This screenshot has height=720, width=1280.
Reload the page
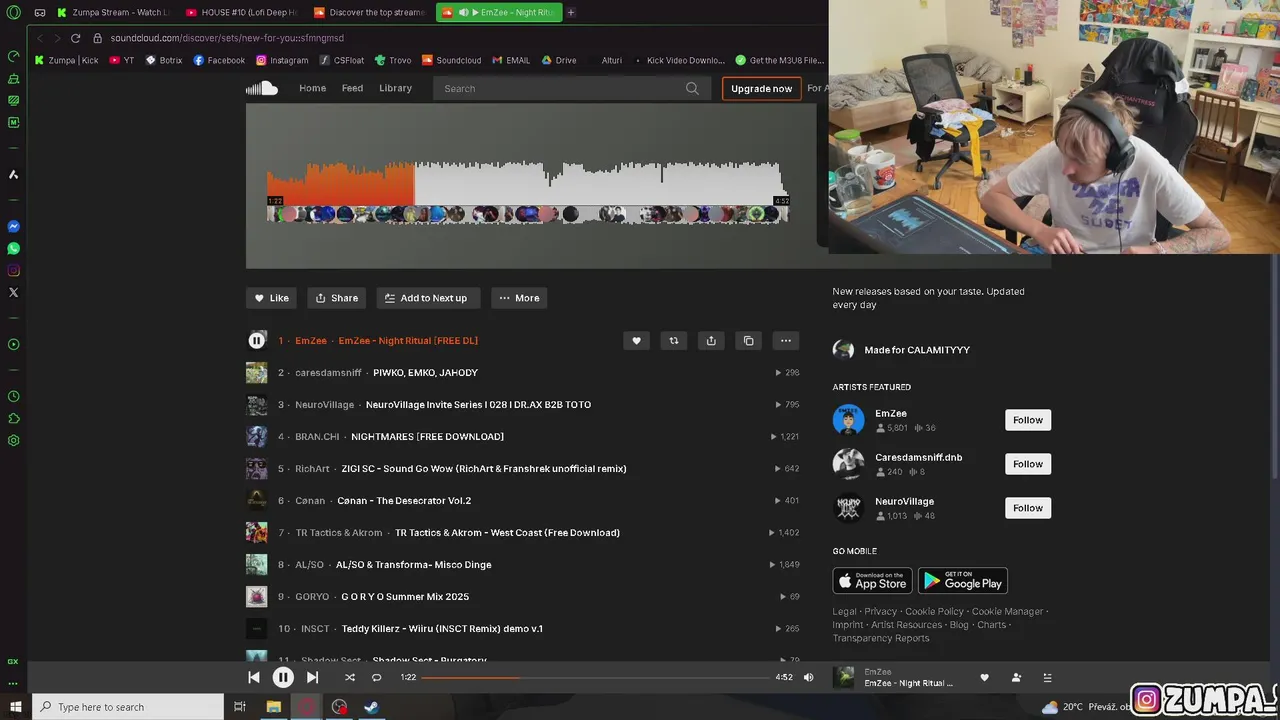(75, 38)
